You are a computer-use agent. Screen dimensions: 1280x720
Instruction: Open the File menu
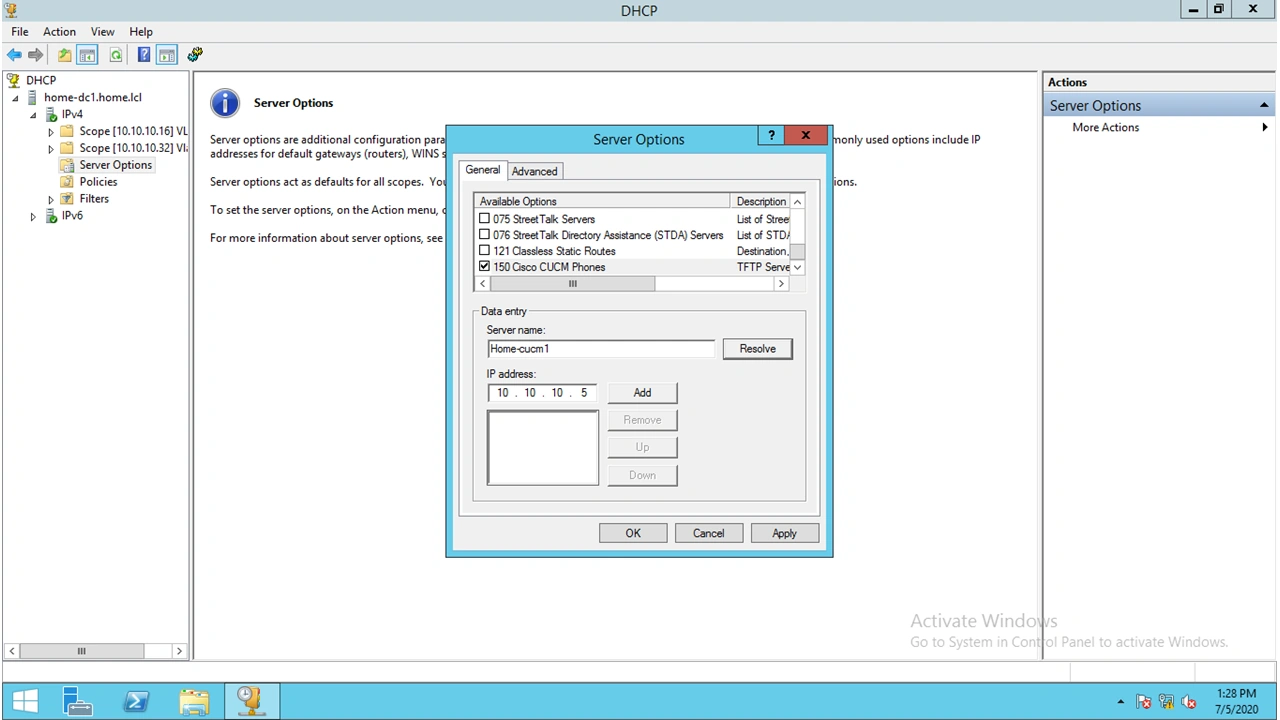[20, 32]
